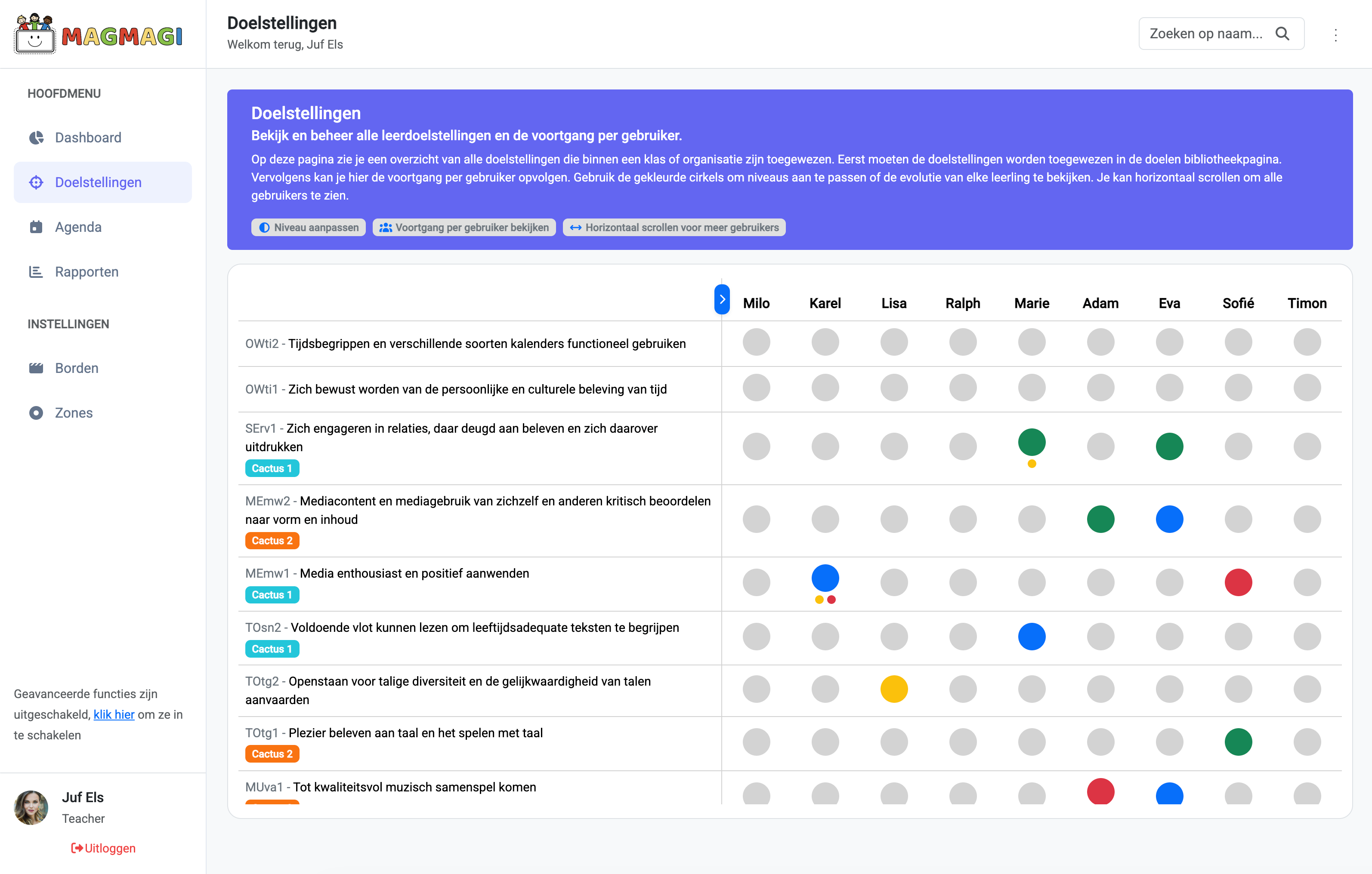Click the Cactus 2 tag under MEmw2
Viewport: 1372px width, 874px height.
pos(272,540)
